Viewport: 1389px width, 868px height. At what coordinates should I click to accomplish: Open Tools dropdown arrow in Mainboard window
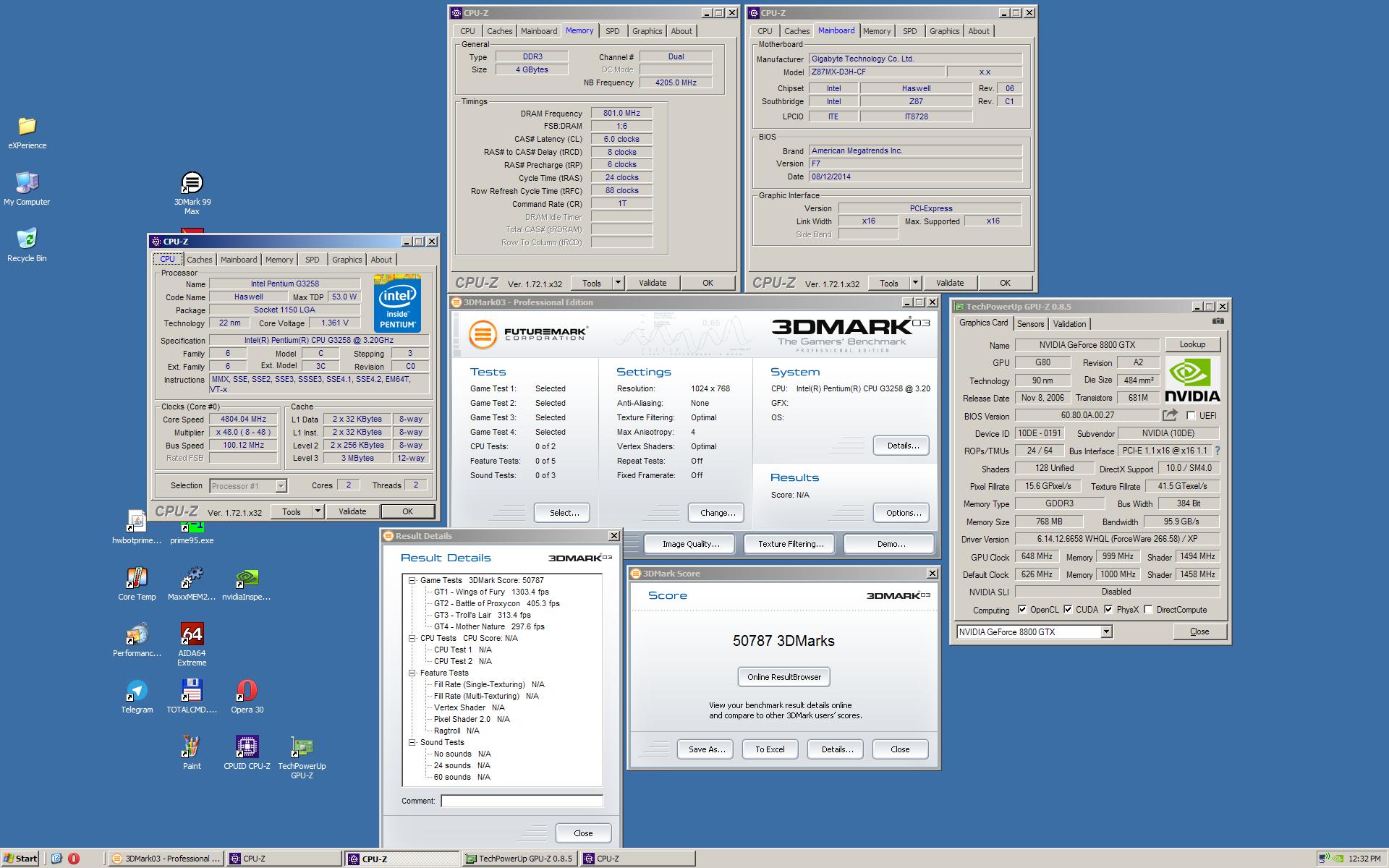click(915, 283)
